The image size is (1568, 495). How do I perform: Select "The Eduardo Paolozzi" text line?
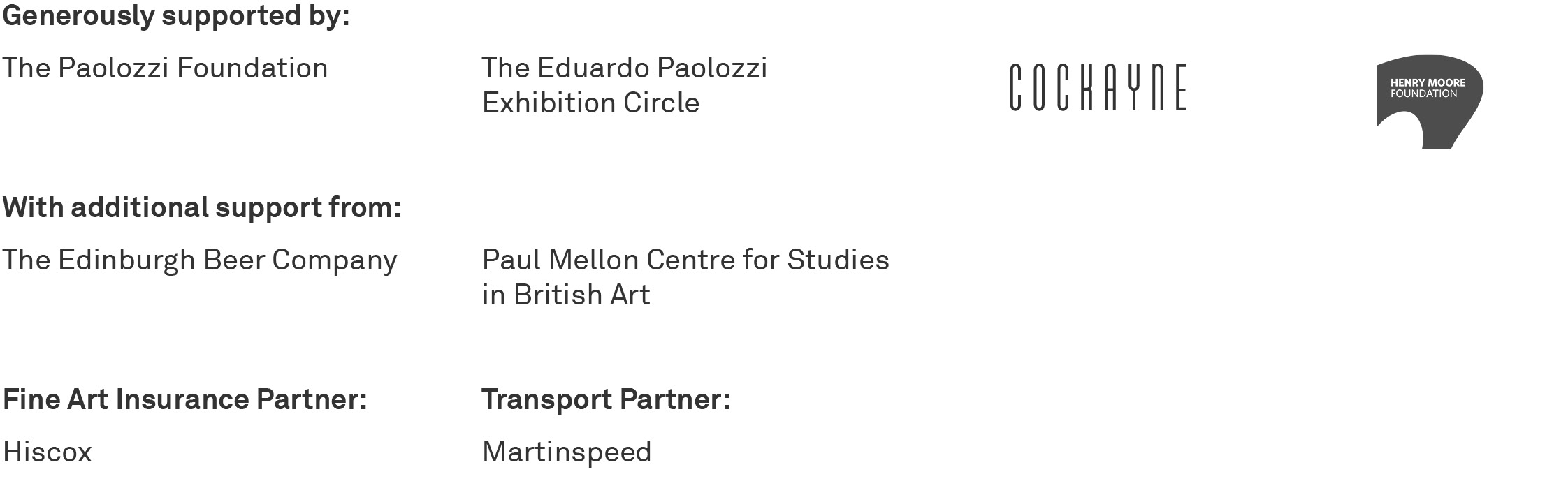tap(624, 68)
